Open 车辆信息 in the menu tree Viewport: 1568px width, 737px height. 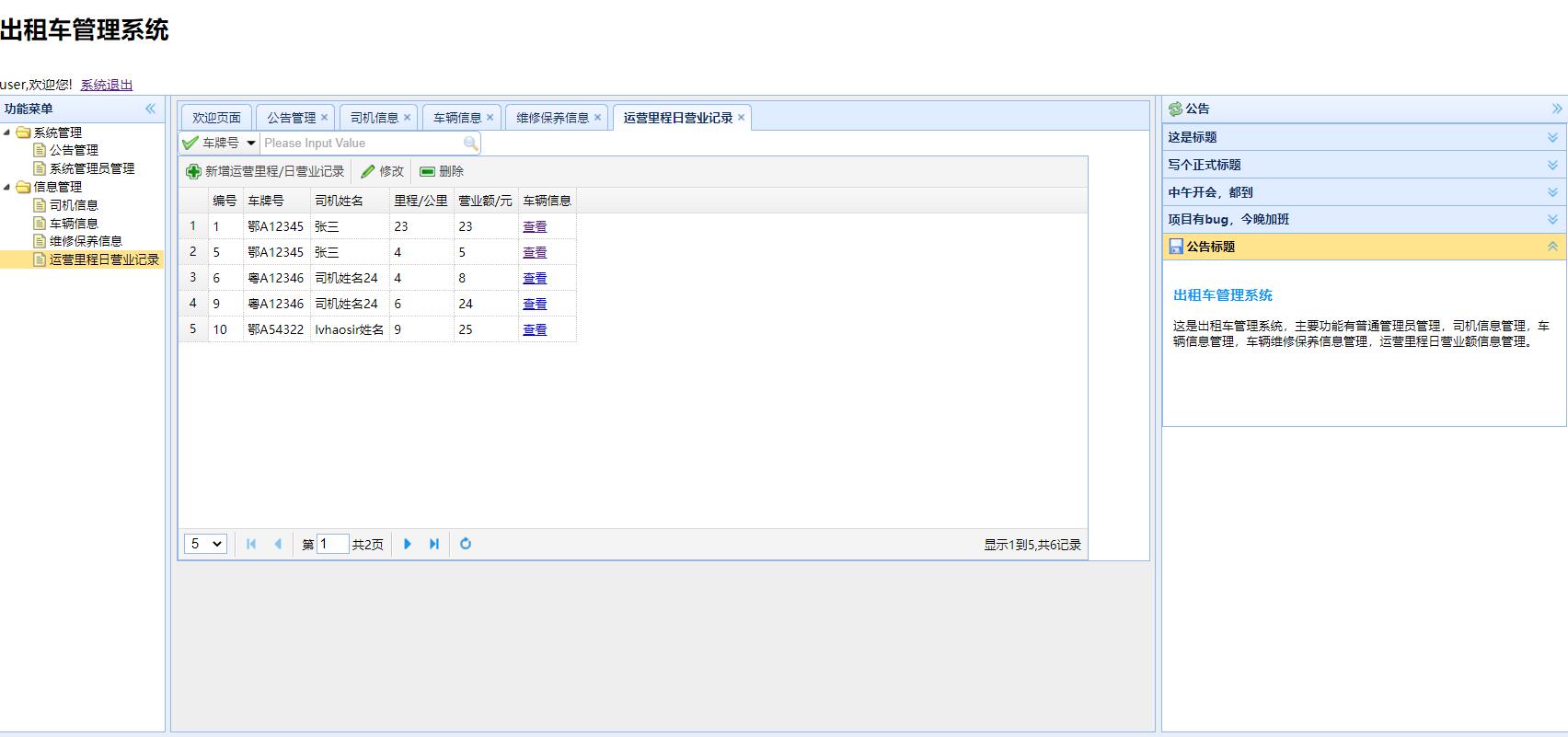(x=74, y=224)
